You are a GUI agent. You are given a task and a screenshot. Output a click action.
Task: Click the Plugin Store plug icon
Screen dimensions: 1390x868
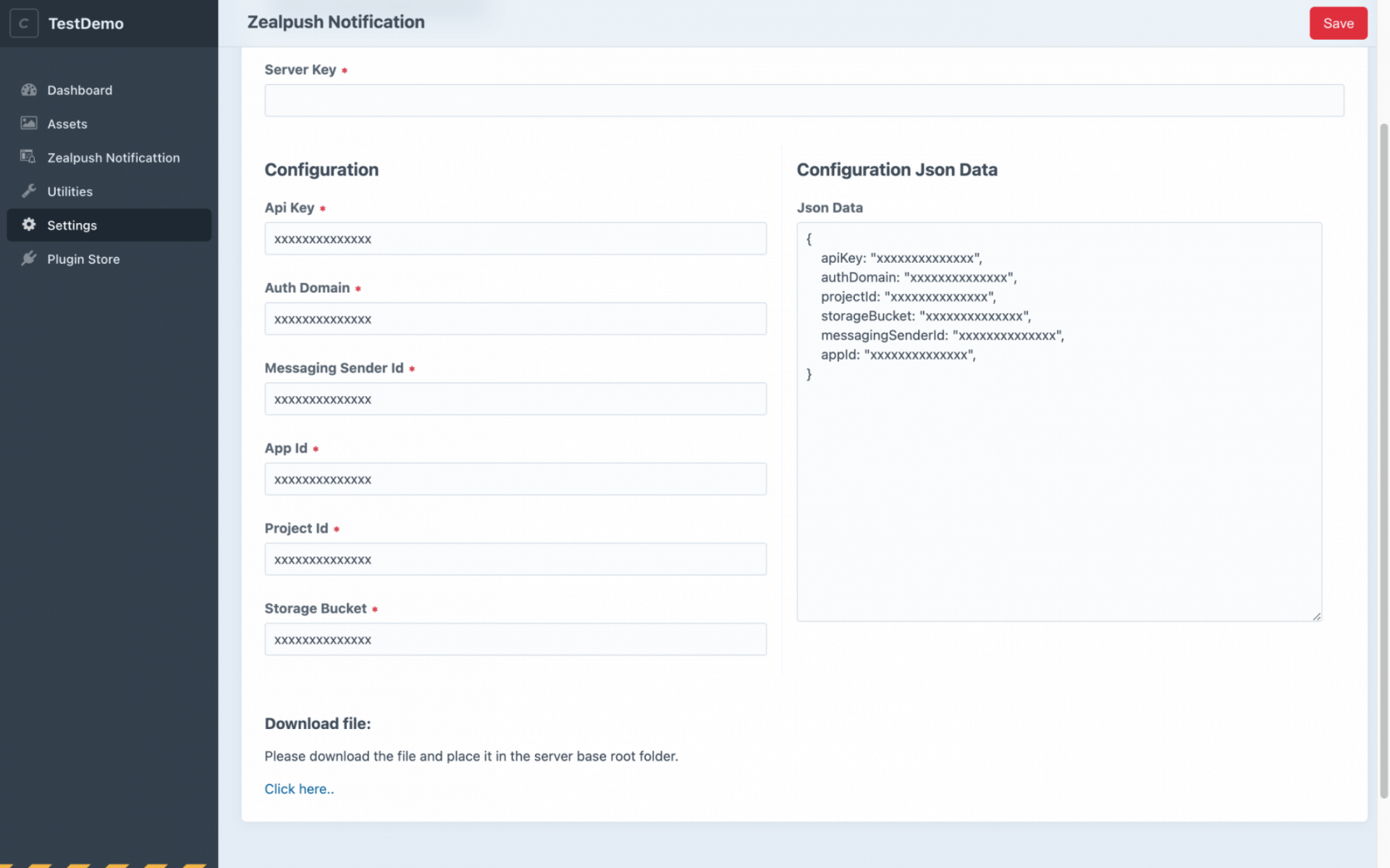29,258
